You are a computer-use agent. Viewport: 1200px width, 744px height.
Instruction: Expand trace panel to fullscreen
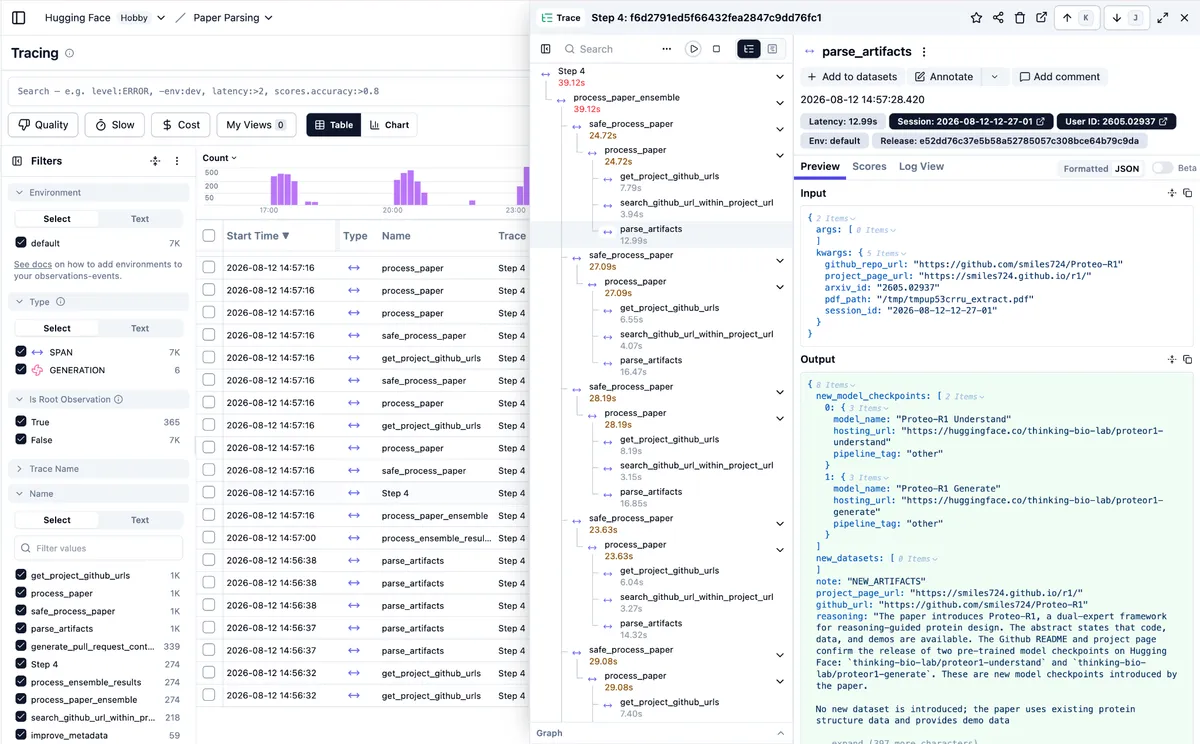tap(1163, 18)
